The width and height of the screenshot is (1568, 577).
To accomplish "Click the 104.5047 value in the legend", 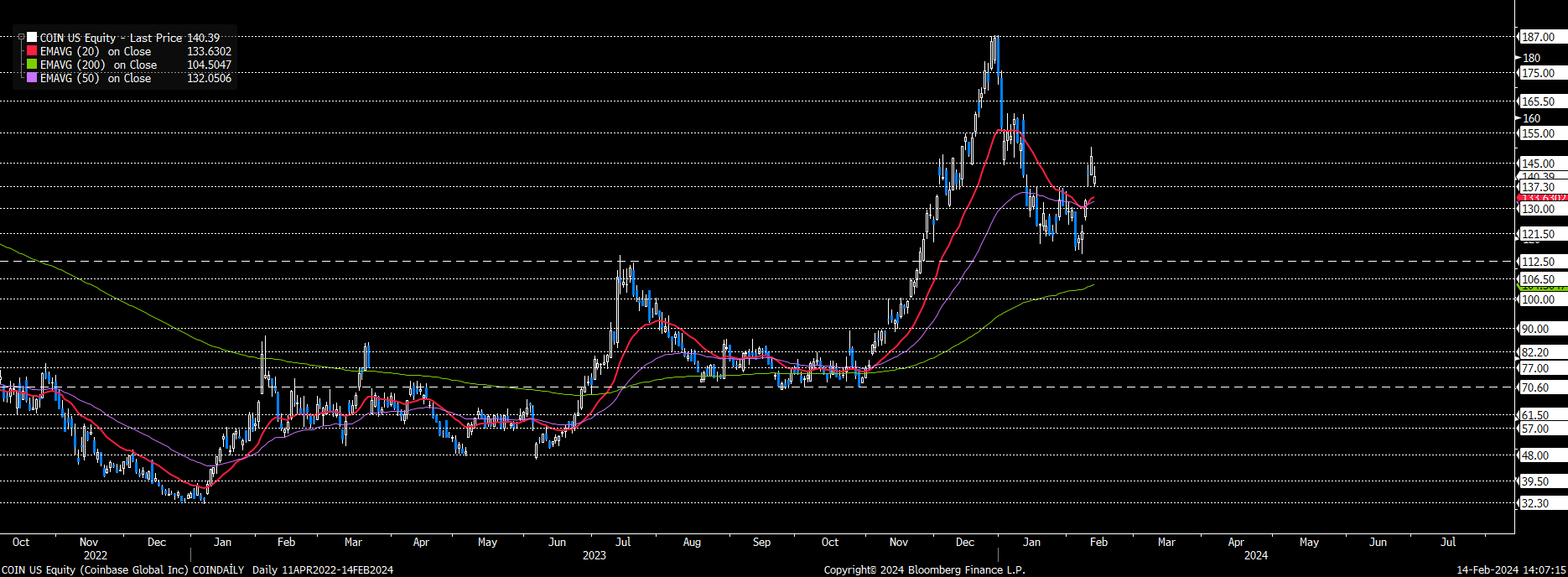I will 210,65.
